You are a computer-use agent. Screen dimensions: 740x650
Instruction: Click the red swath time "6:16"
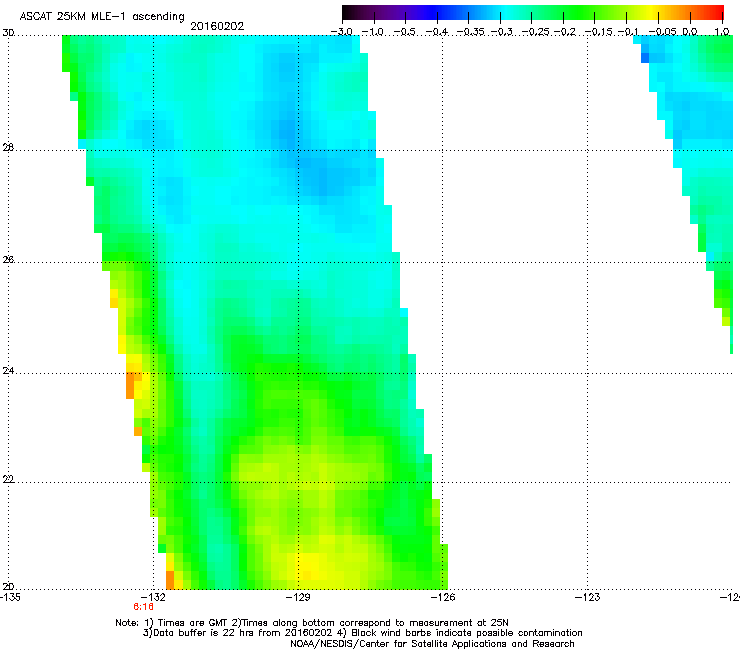(x=143, y=607)
